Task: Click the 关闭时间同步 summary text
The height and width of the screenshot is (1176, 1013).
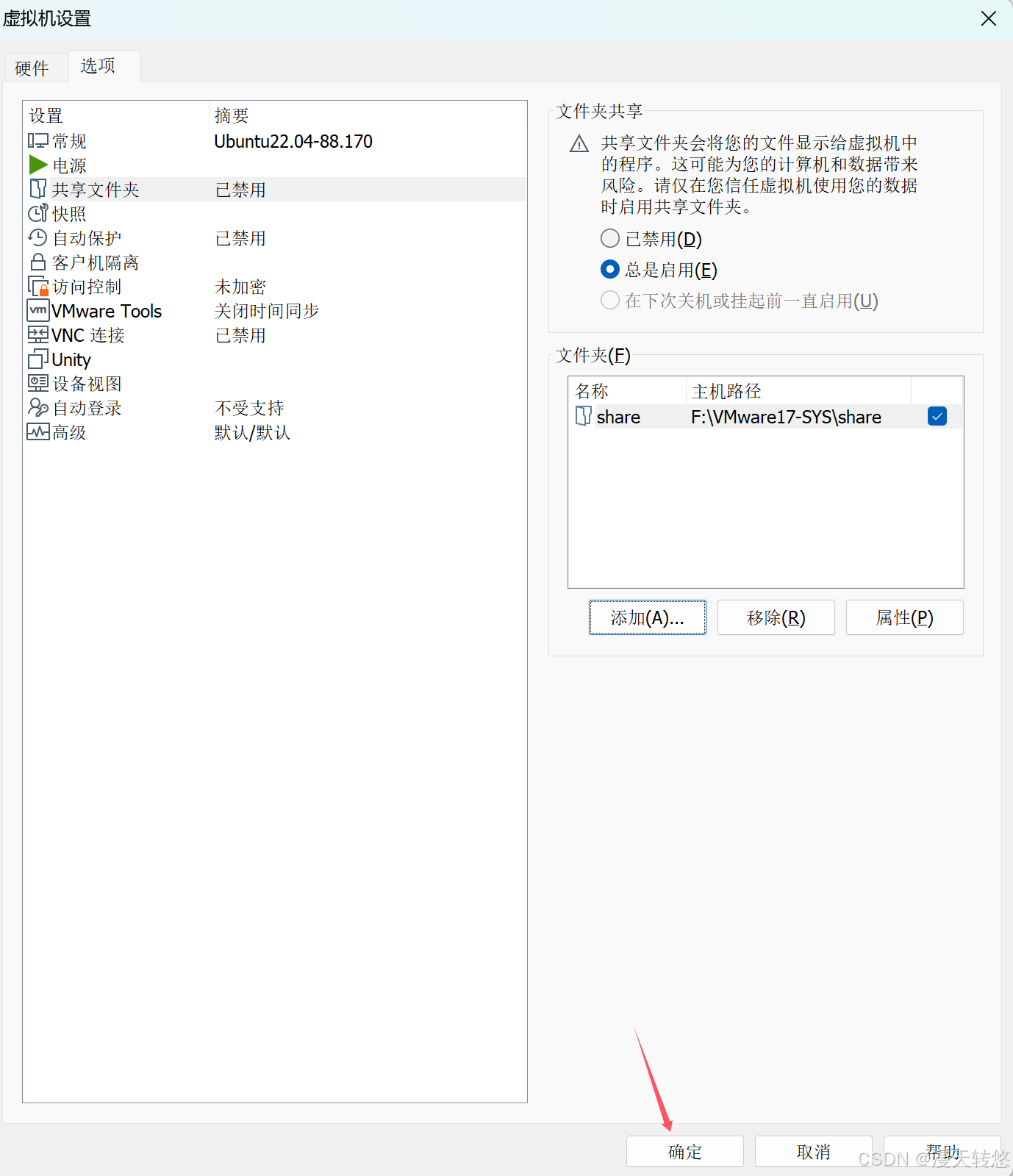Action: [x=267, y=311]
